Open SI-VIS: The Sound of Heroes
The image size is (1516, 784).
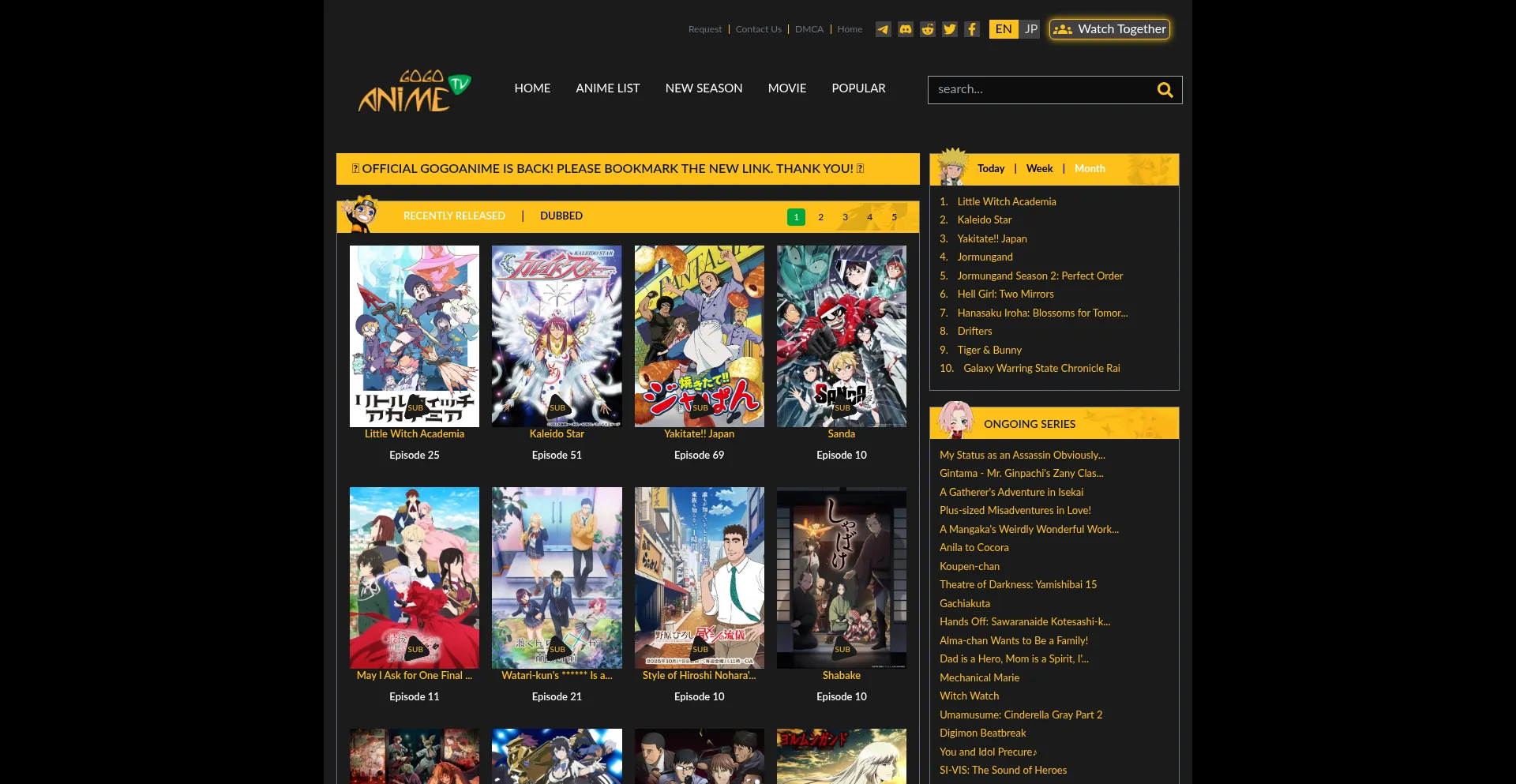coord(1003,771)
